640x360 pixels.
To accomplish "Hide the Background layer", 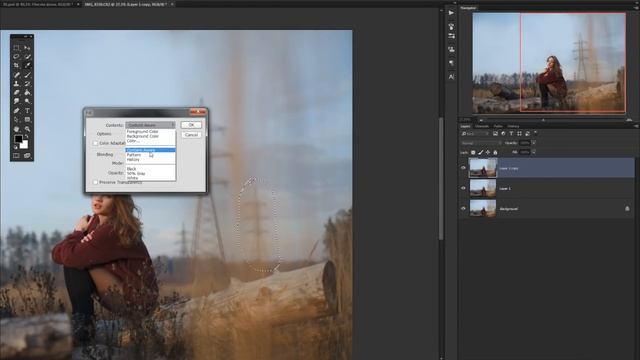I will coord(463,208).
